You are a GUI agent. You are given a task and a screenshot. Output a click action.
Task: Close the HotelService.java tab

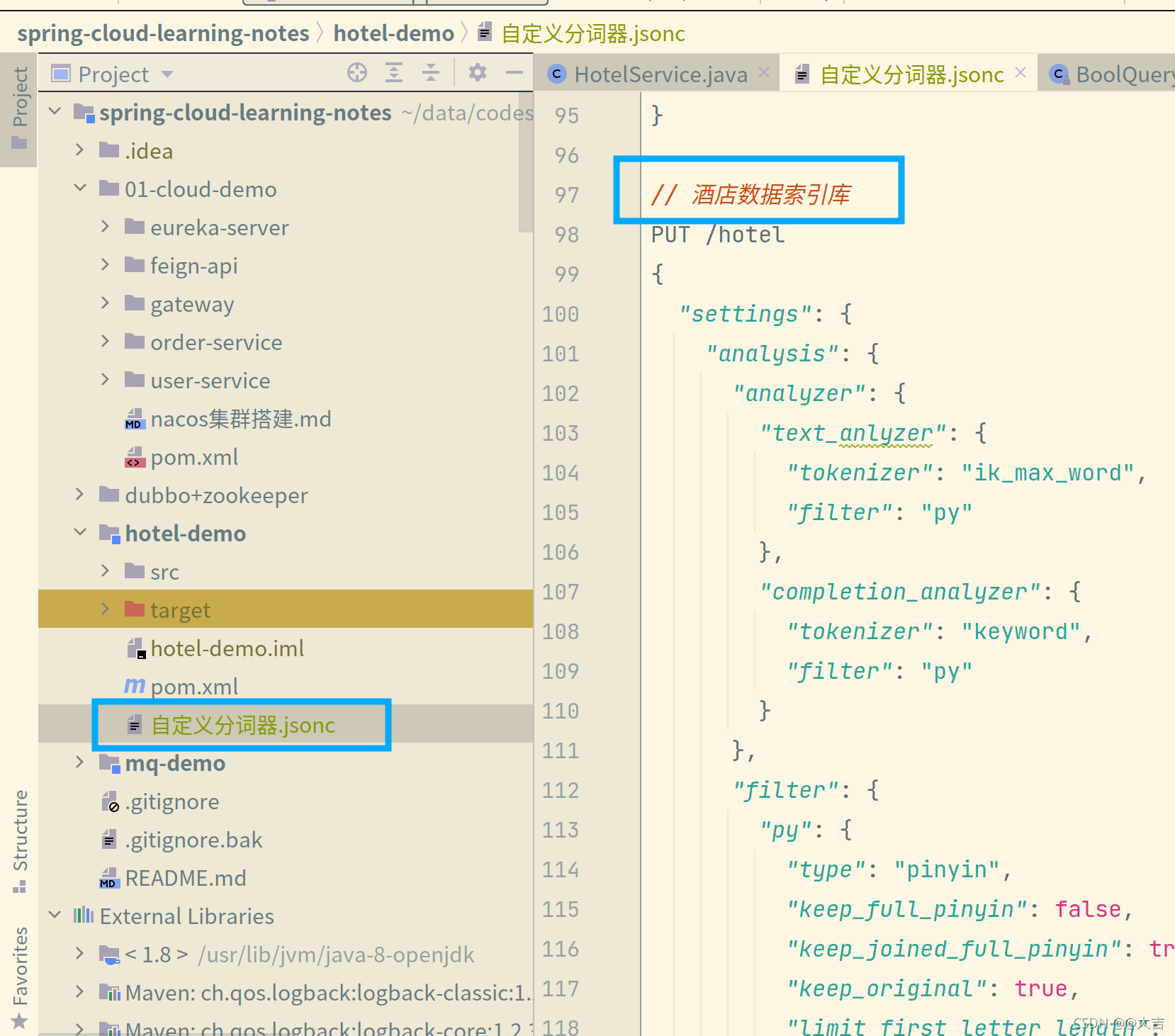point(764,73)
